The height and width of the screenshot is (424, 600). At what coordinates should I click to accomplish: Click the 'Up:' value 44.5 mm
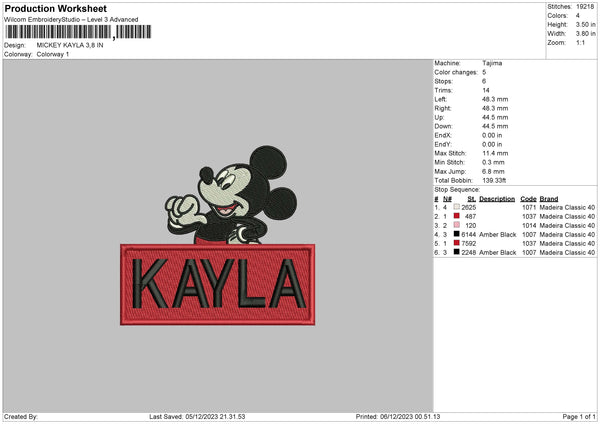coord(495,117)
